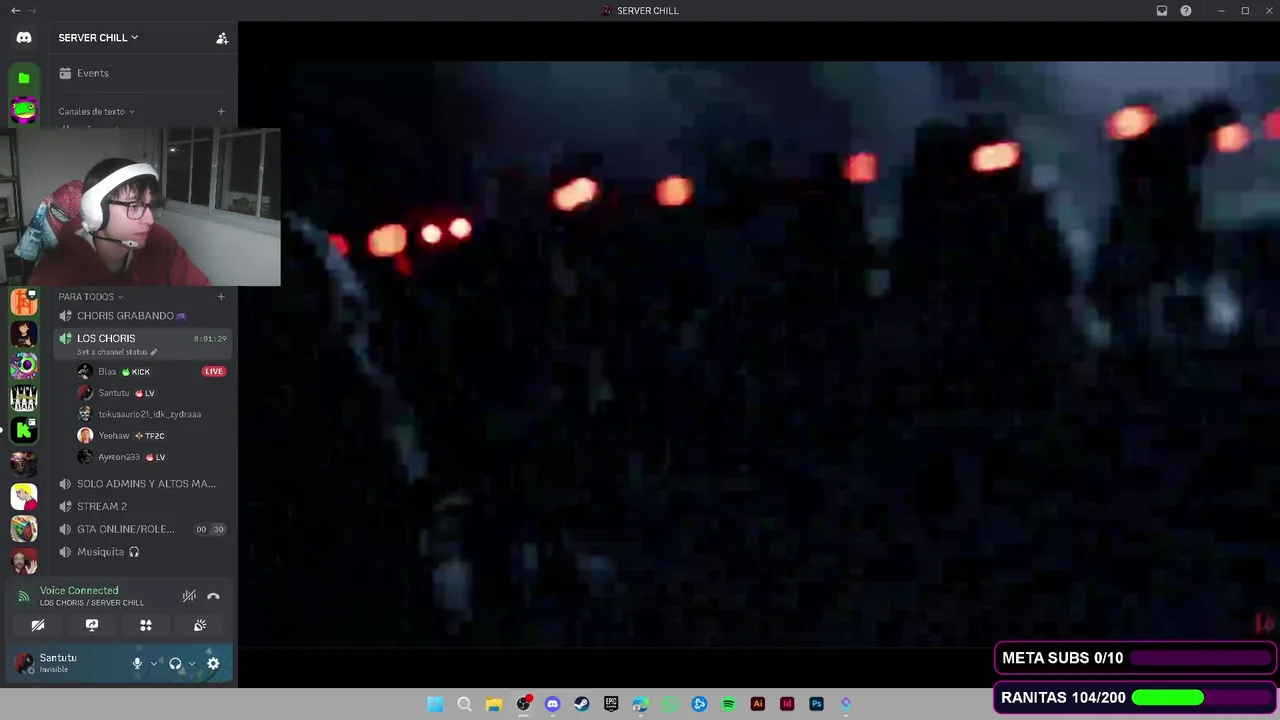
Task: Go back with the arrow in the title bar
Action: click(15, 10)
